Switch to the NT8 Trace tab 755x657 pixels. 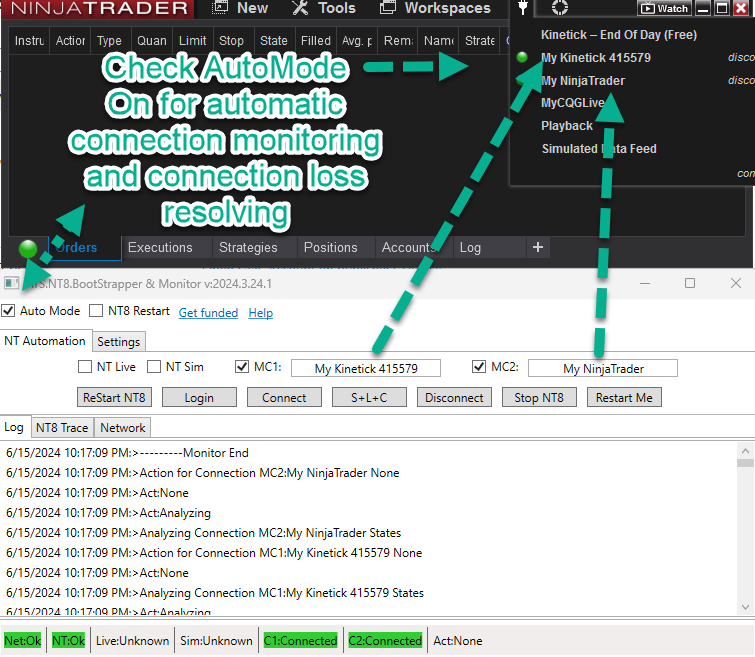62,428
